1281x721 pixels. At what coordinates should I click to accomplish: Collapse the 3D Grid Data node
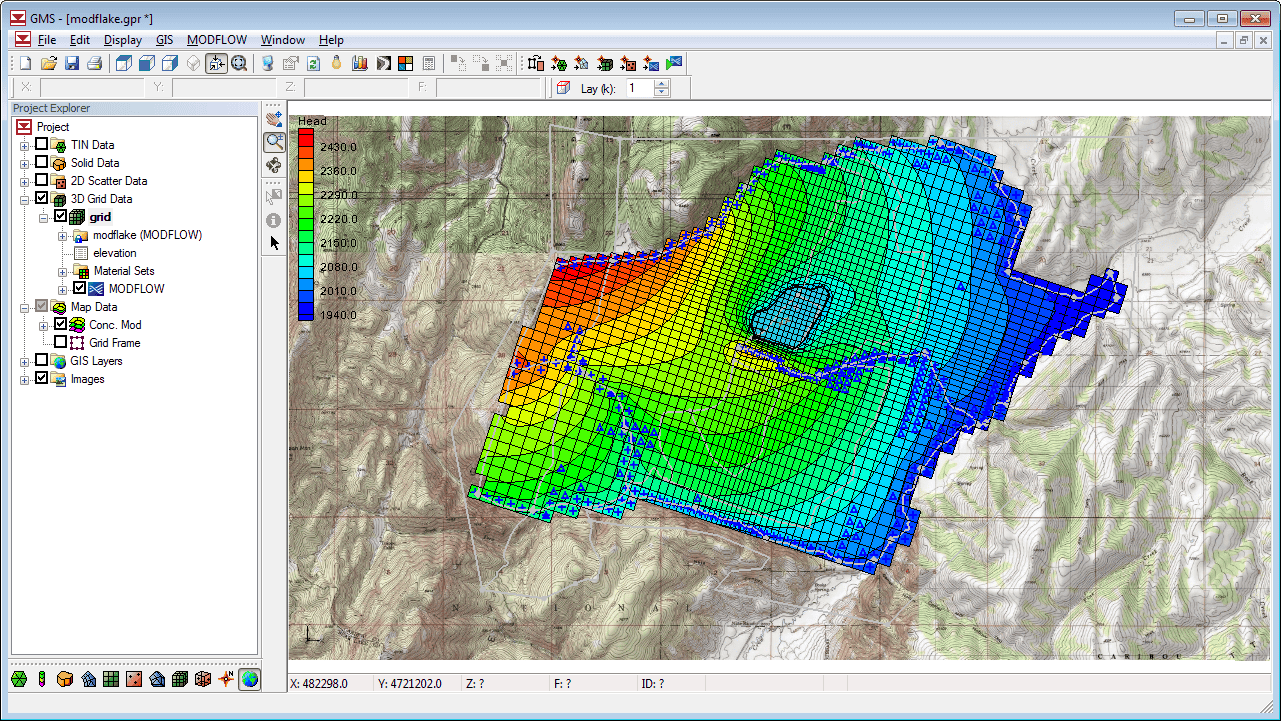(x=25, y=199)
